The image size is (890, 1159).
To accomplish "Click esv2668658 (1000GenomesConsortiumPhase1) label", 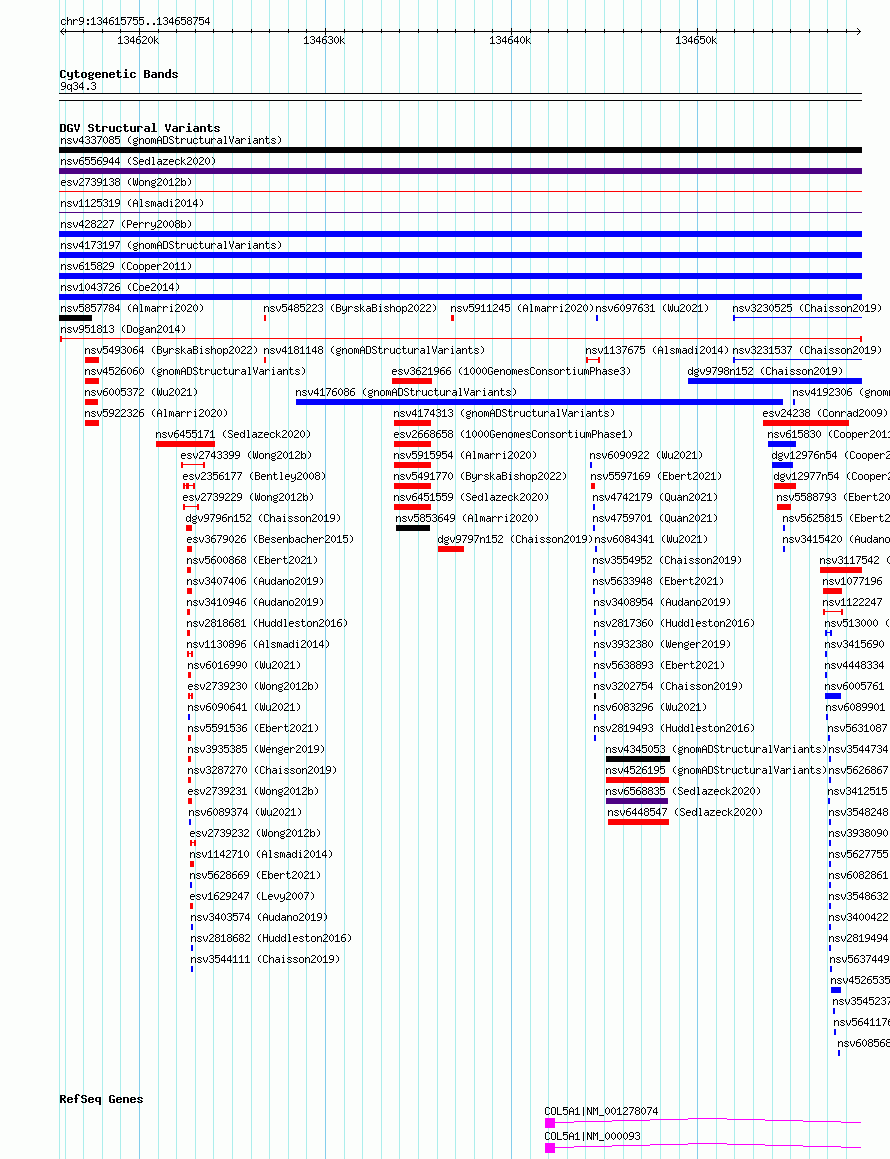I will [513, 434].
